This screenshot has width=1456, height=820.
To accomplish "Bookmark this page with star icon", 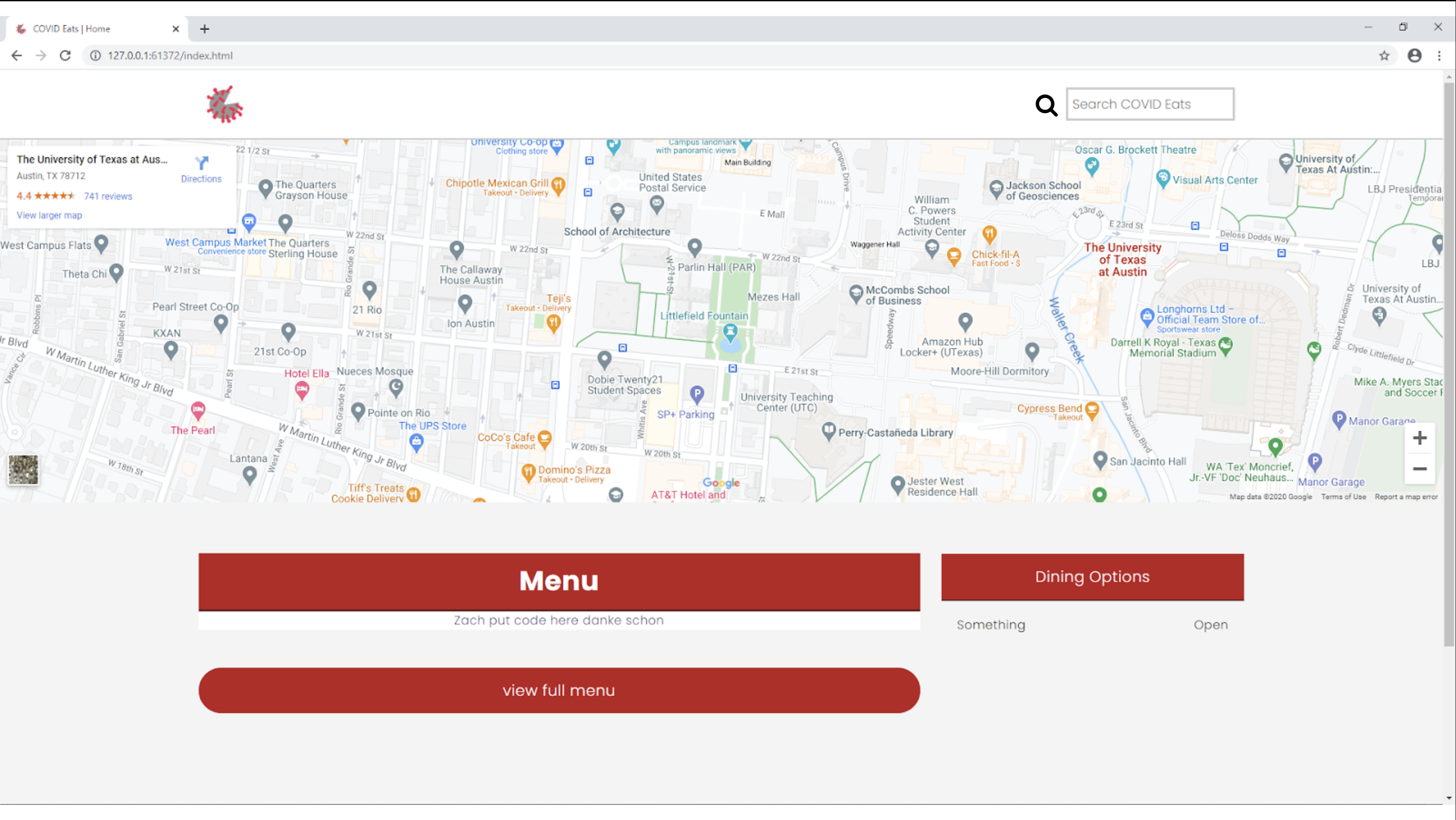I will tap(1384, 55).
